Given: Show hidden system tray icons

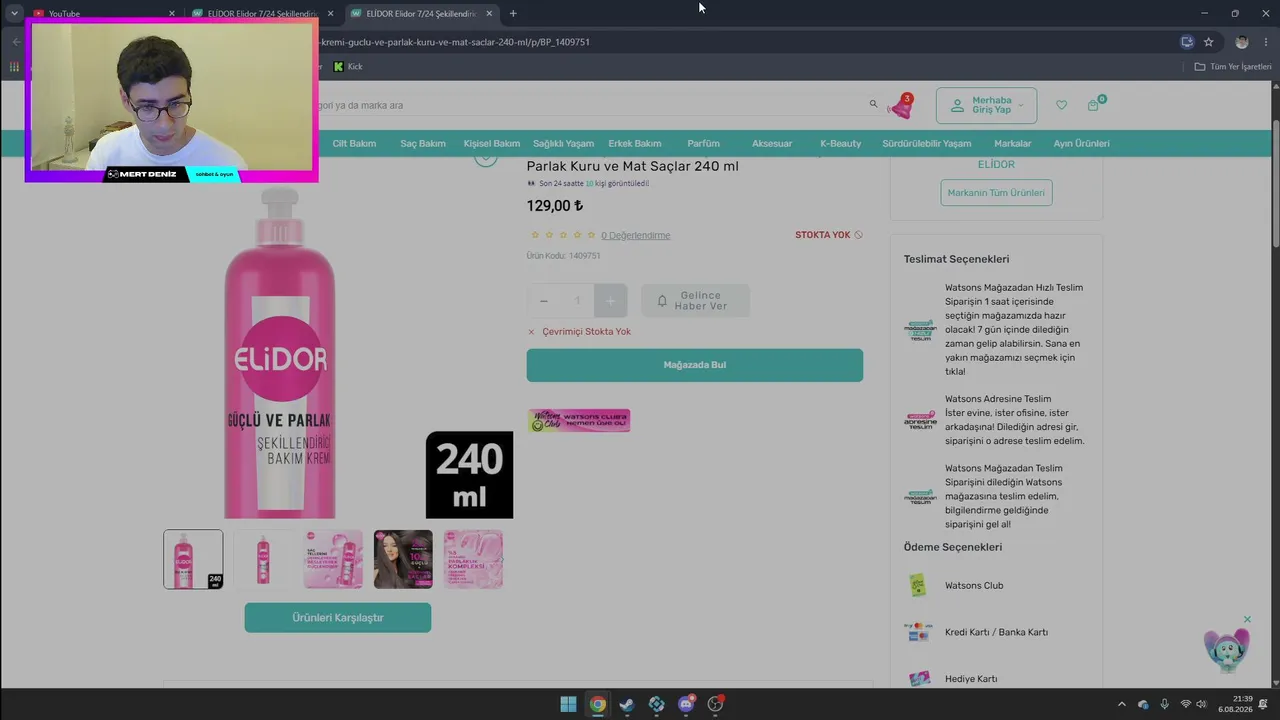Looking at the screenshot, I should [x=1121, y=704].
